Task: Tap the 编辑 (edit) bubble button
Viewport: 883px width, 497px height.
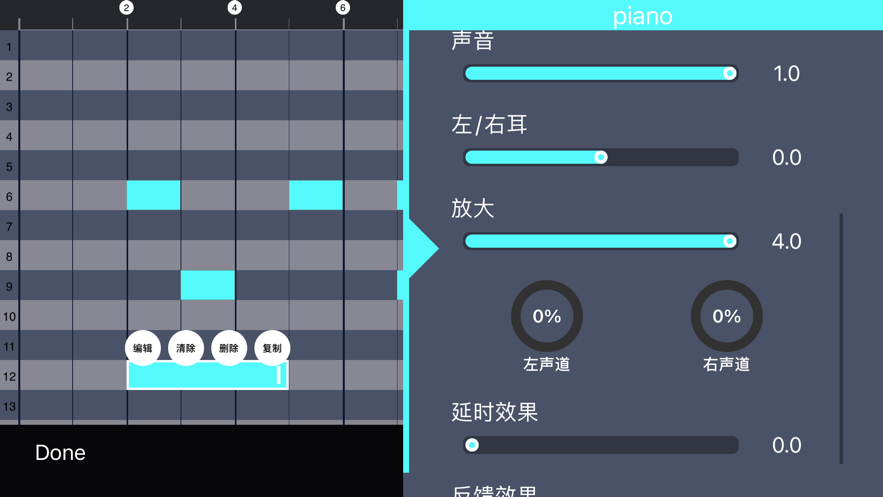Action: click(x=142, y=348)
